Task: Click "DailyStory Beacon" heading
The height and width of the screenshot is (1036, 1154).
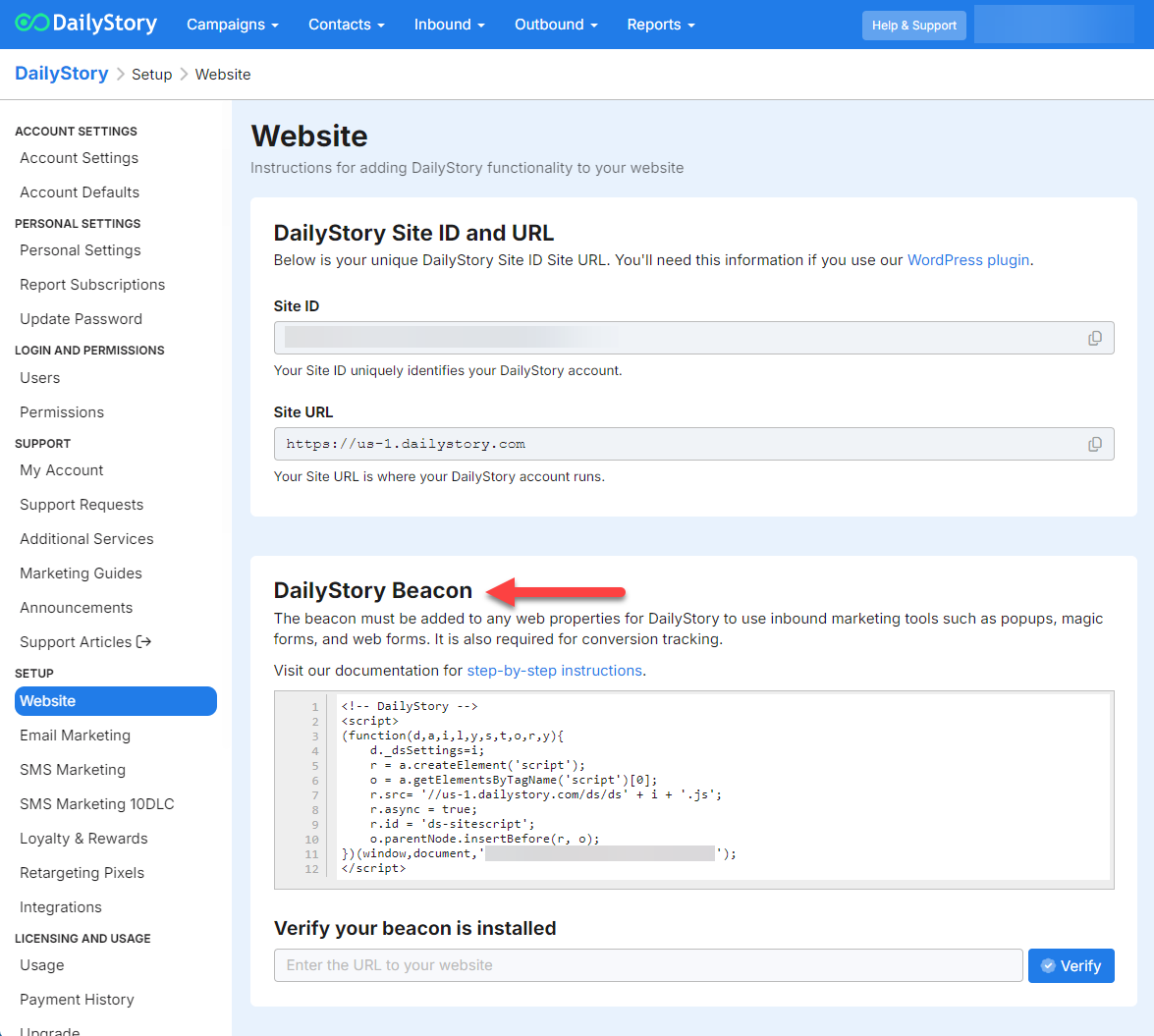Action: pyautogui.click(x=372, y=590)
